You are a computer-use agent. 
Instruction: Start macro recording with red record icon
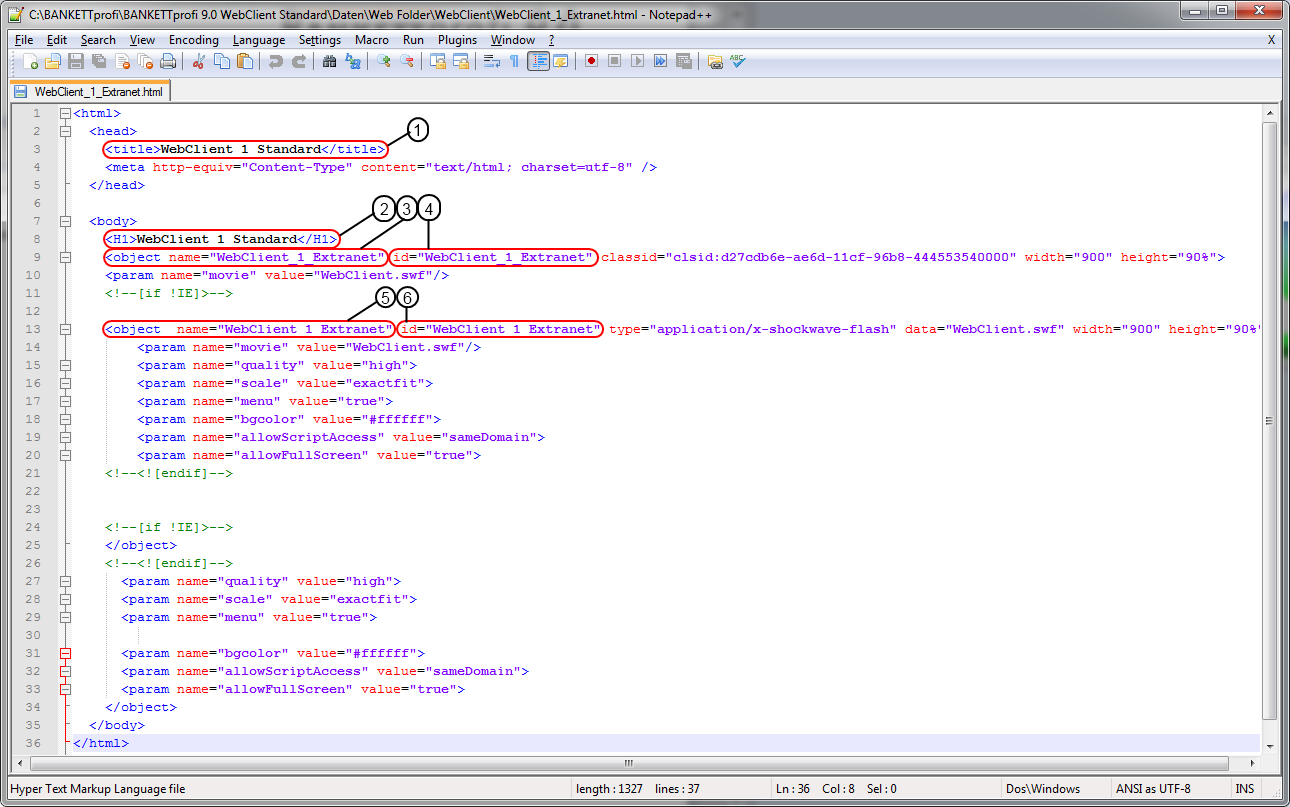click(591, 62)
